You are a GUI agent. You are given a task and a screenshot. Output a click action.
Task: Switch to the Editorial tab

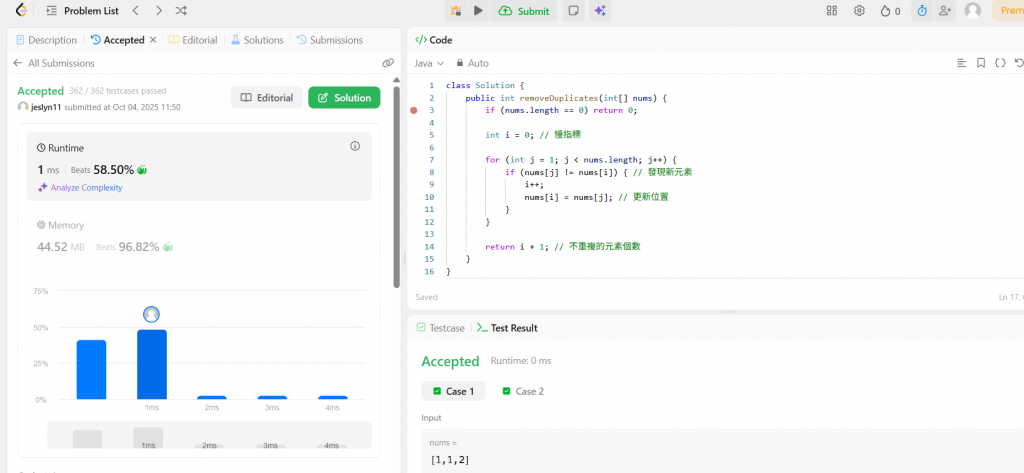coord(193,40)
